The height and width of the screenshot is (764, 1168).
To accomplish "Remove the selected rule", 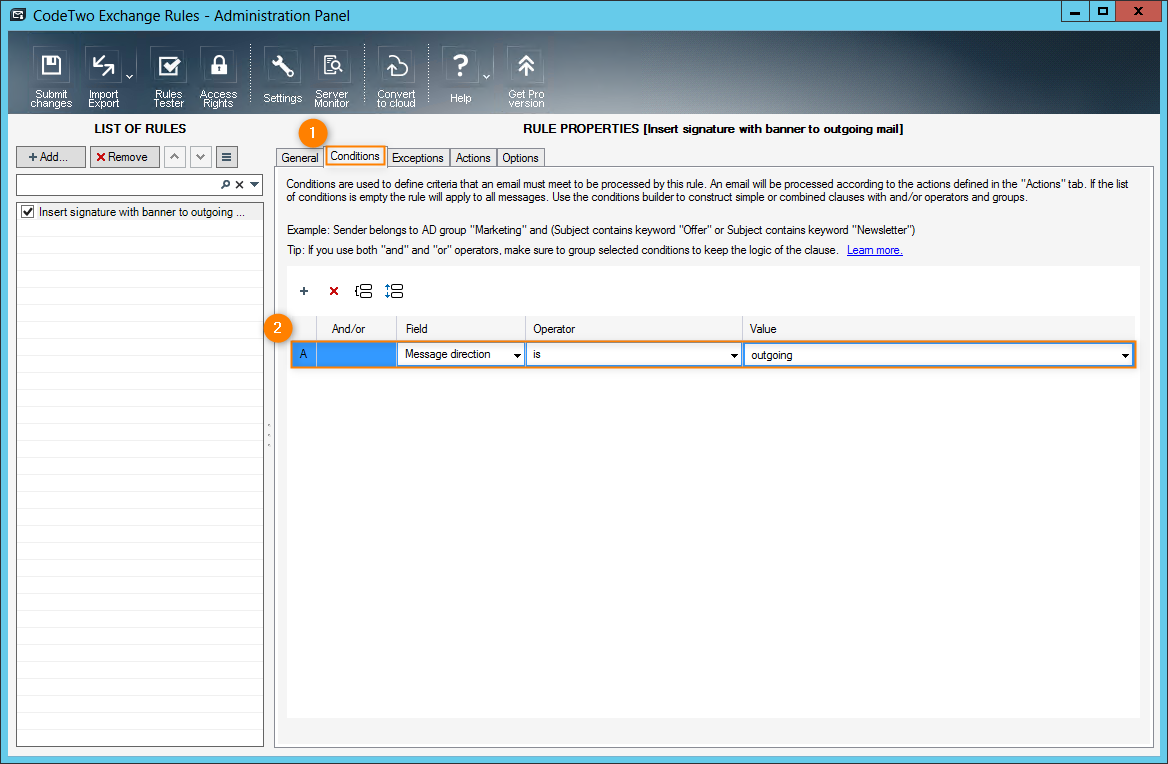I will pos(124,157).
